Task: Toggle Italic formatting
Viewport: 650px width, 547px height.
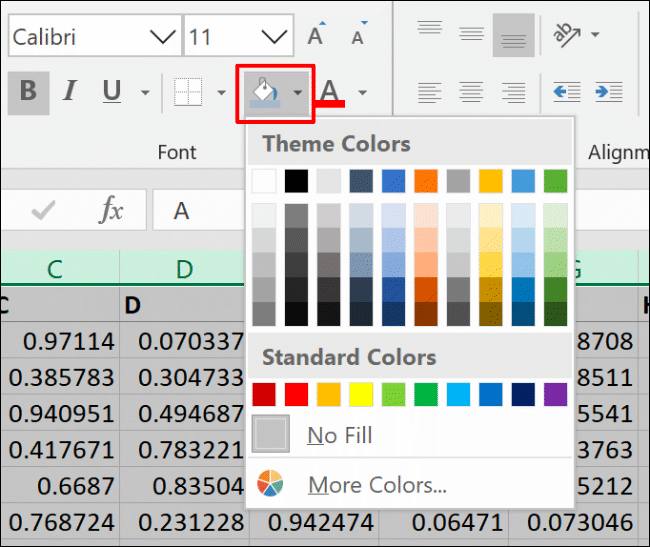Action: pos(69,93)
